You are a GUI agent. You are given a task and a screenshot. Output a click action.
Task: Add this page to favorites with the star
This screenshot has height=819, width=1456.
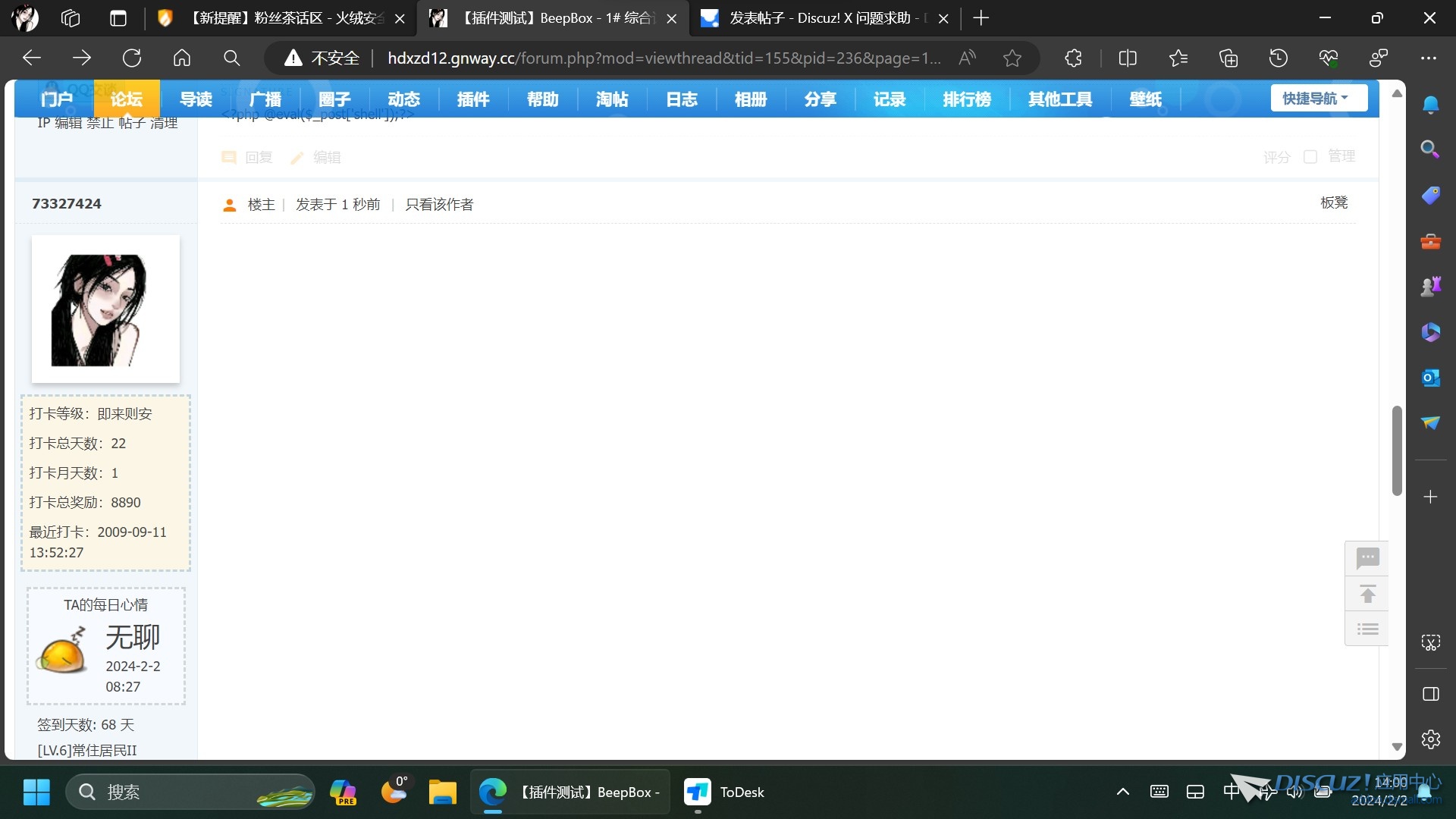[1012, 58]
